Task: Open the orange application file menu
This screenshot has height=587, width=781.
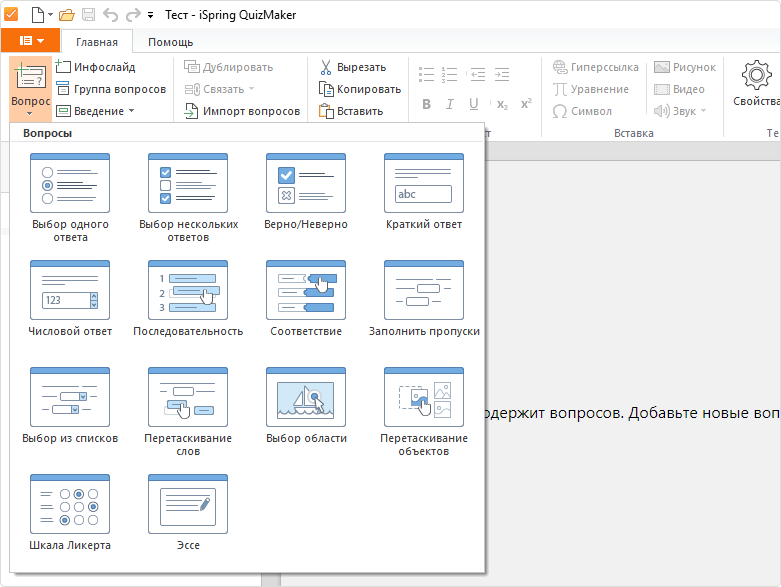Action: click(30, 41)
